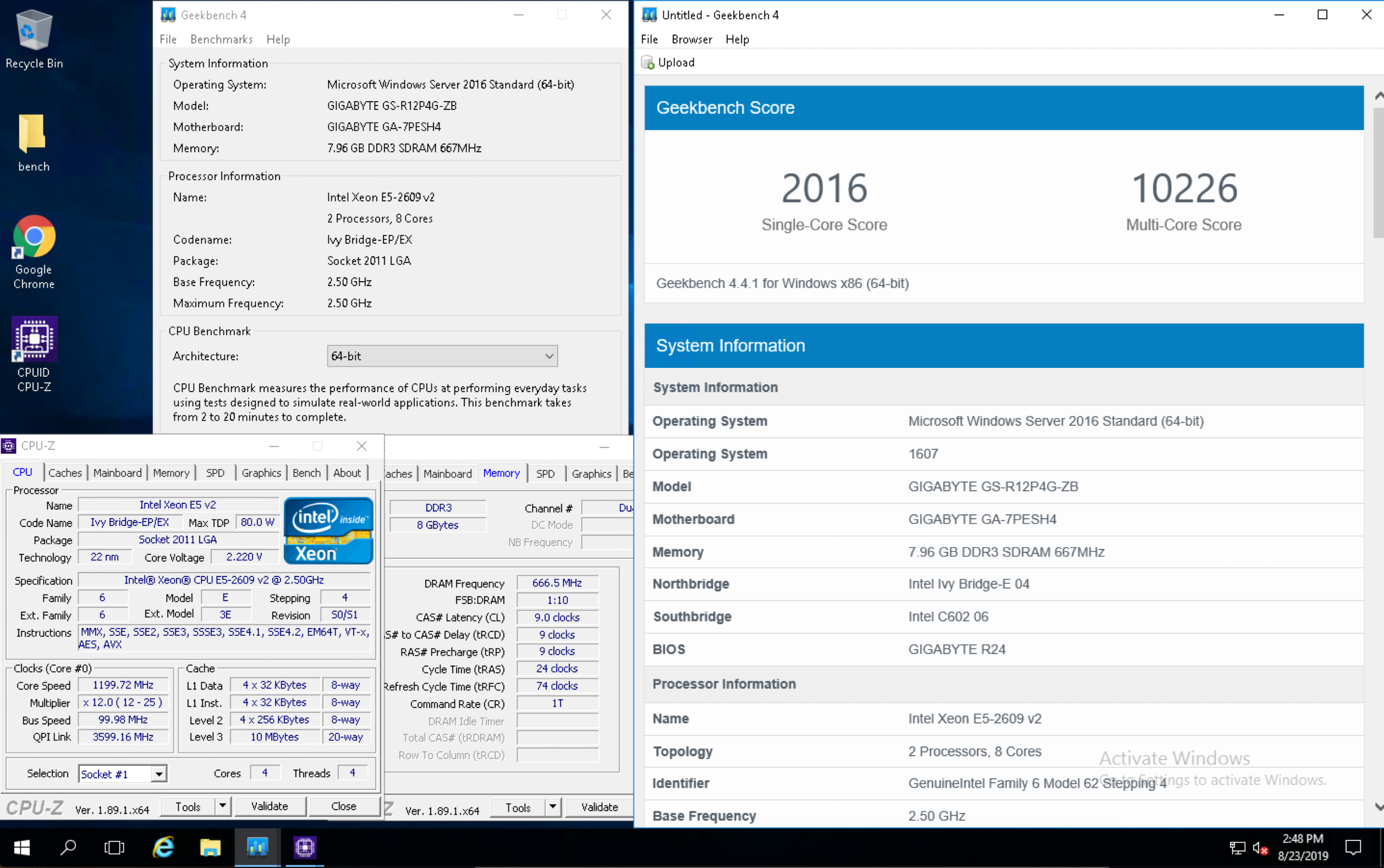This screenshot has height=868, width=1384.
Task: Click the Intel Xeon inside logo
Action: (x=328, y=530)
